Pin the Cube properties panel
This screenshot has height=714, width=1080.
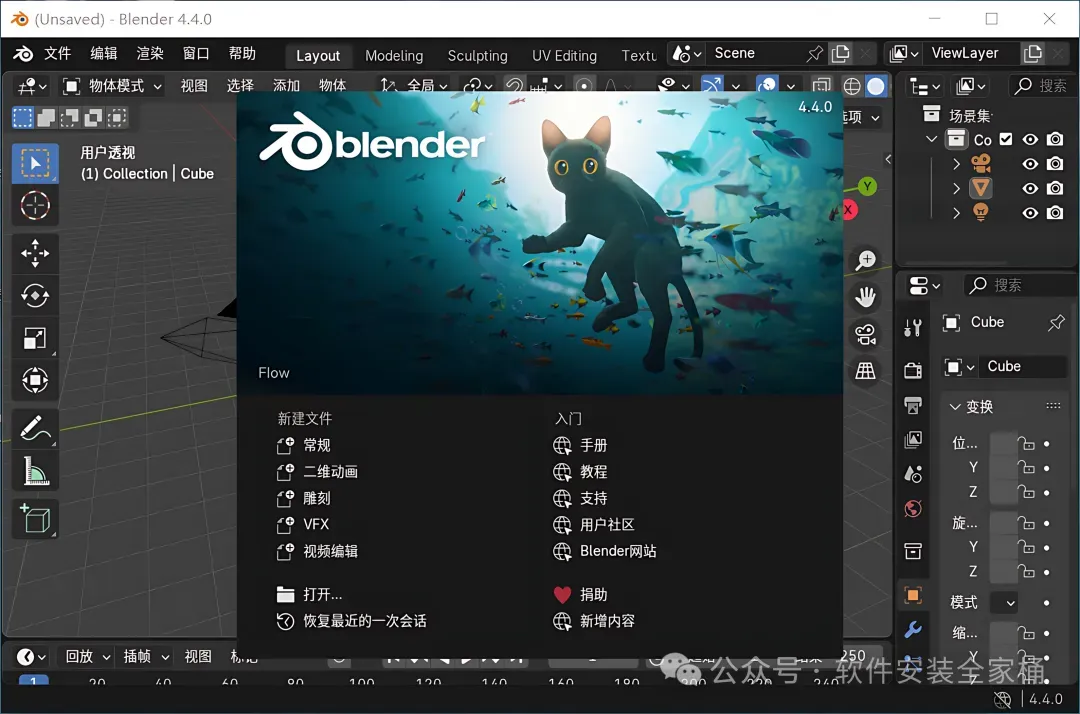[x=1056, y=322]
